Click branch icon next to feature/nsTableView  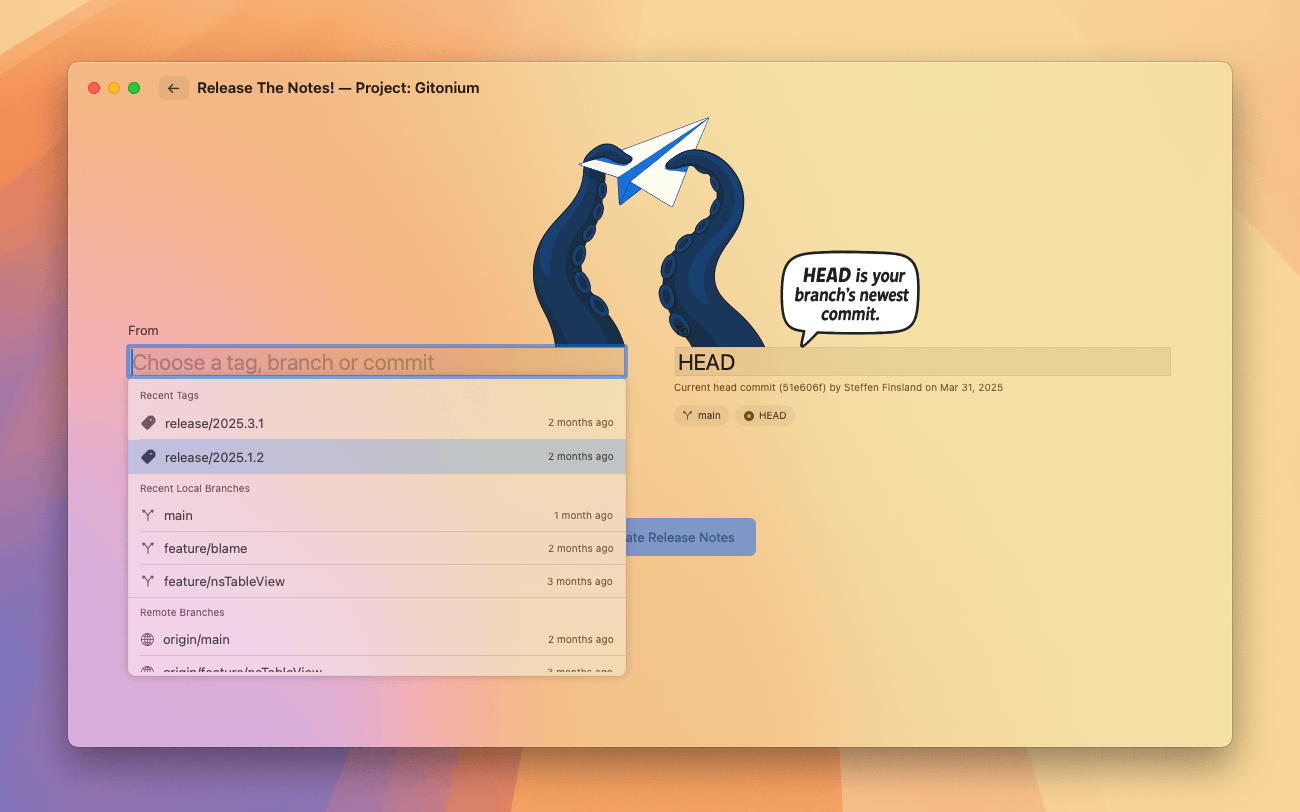click(148, 581)
